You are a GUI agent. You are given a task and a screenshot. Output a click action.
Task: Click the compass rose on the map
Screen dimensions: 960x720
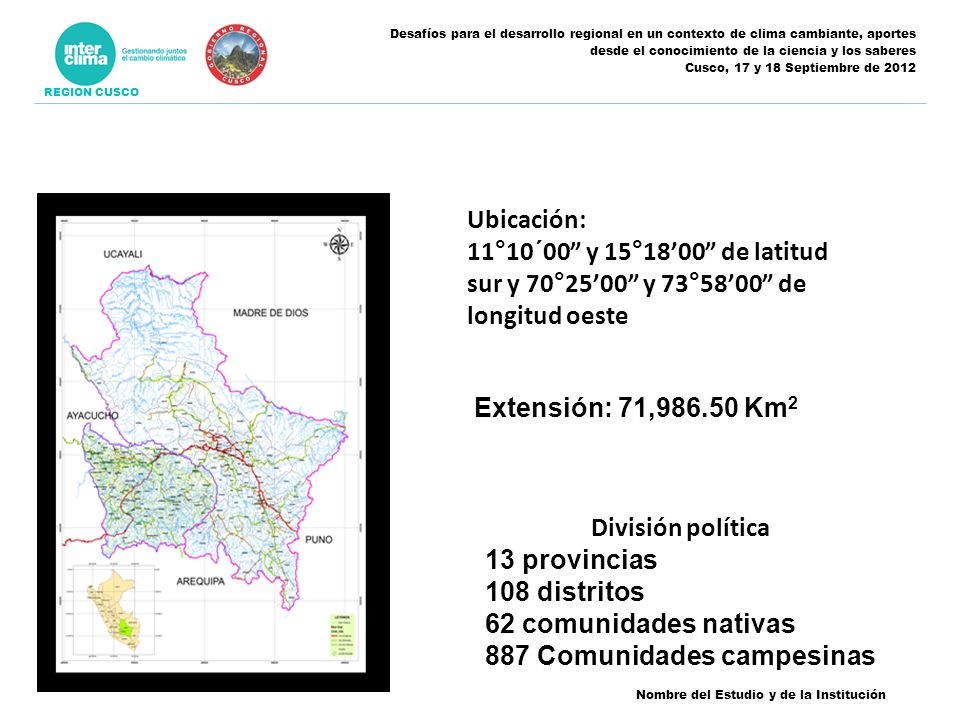[x=339, y=245]
